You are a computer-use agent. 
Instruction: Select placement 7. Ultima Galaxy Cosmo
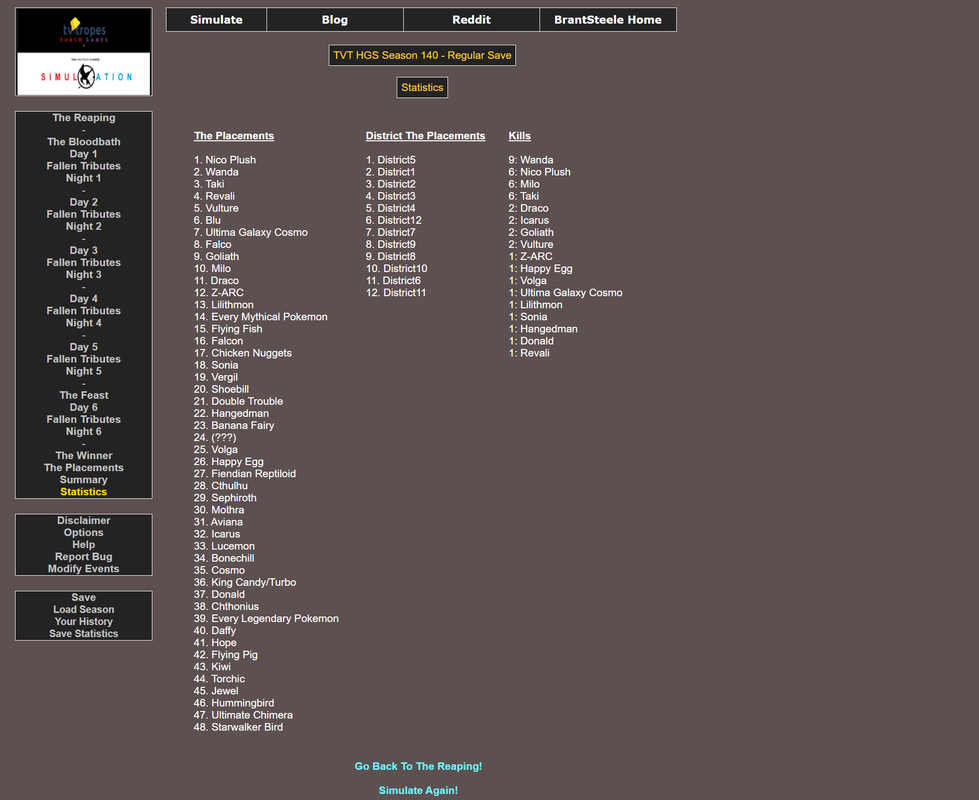pos(251,232)
